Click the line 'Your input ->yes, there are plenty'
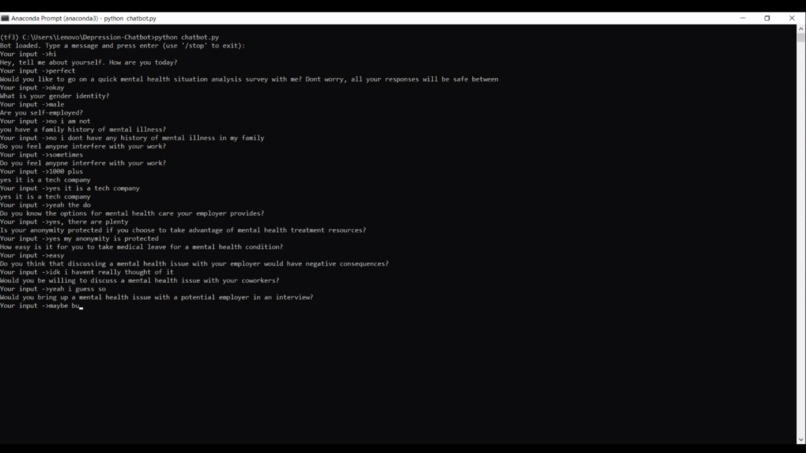Screen dimensions: 806x453 (64, 222)
